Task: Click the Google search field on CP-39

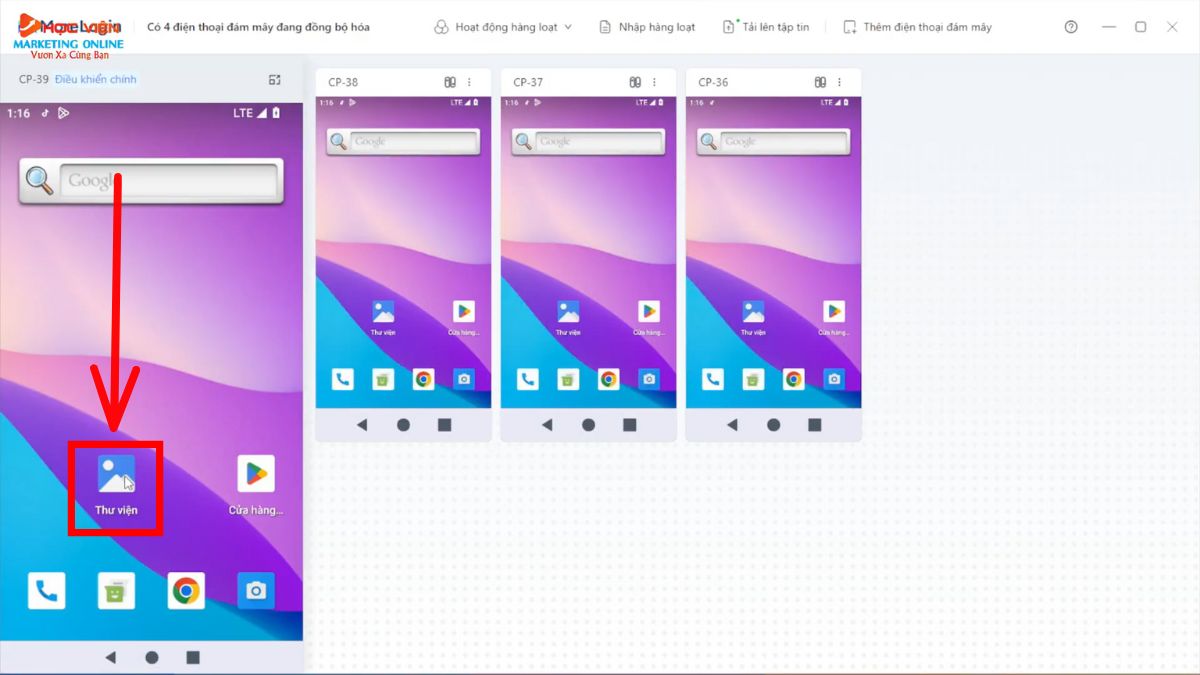Action: [168, 181]
